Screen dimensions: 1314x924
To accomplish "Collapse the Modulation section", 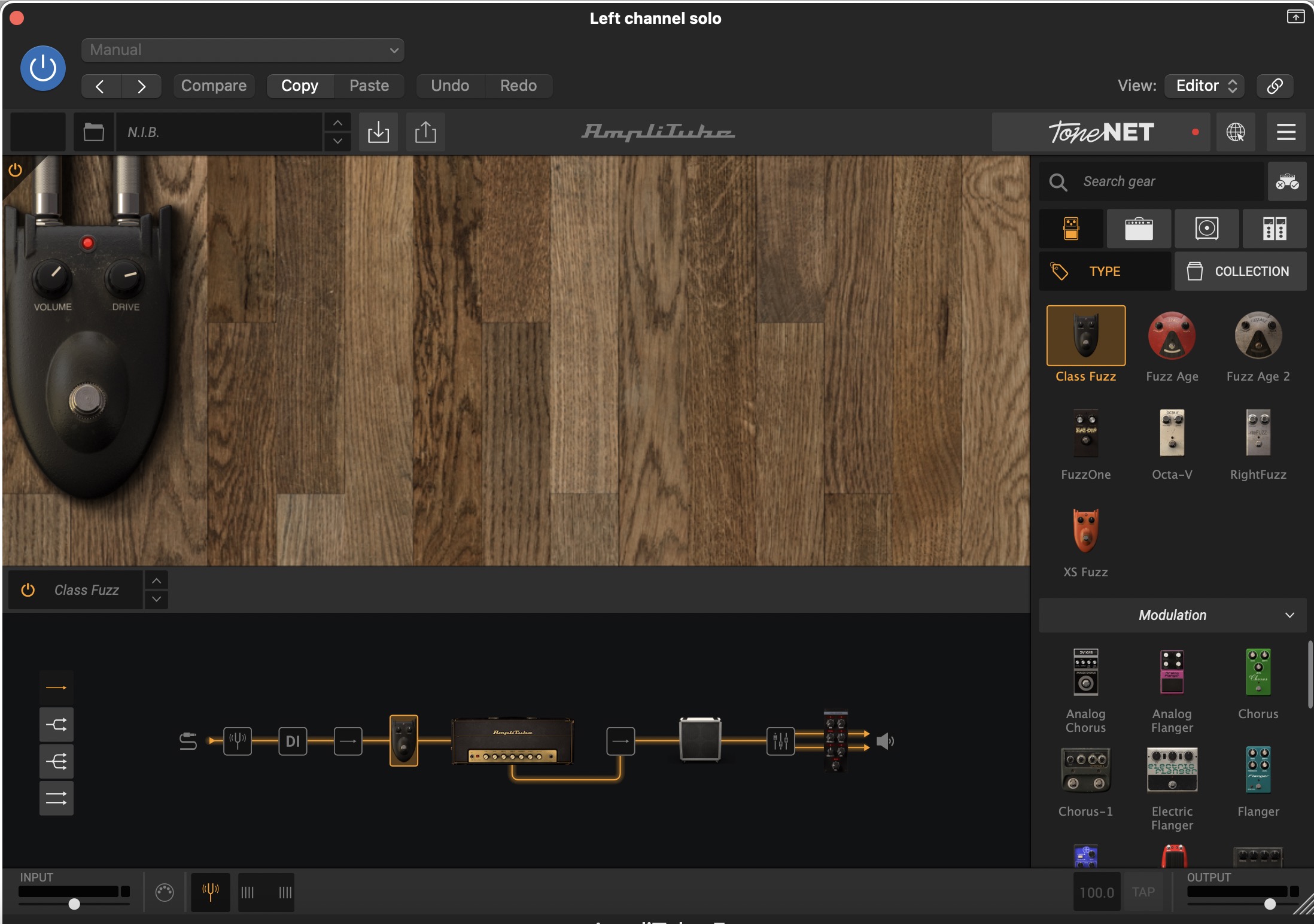I will tap(1173, 615).
